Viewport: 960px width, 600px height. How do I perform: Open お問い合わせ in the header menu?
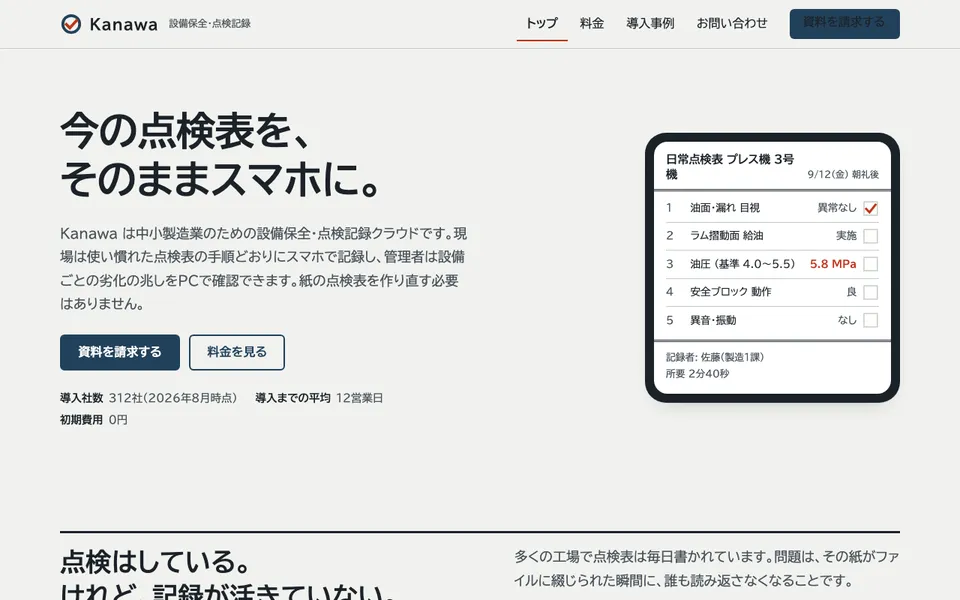pos(732,23)
